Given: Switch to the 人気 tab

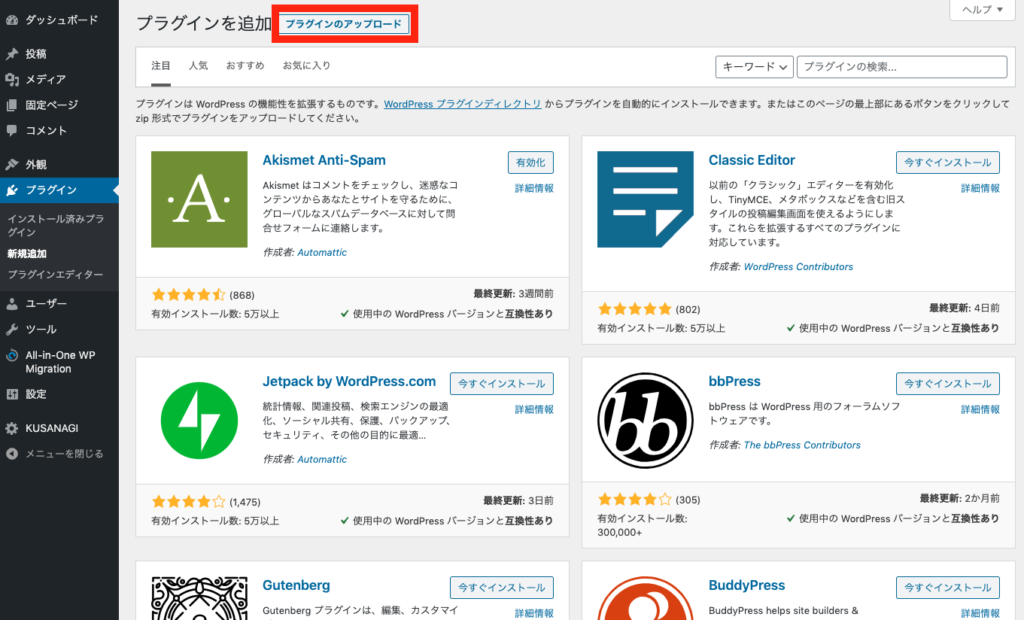Looking at the screenshot, I should click(198, 65).
